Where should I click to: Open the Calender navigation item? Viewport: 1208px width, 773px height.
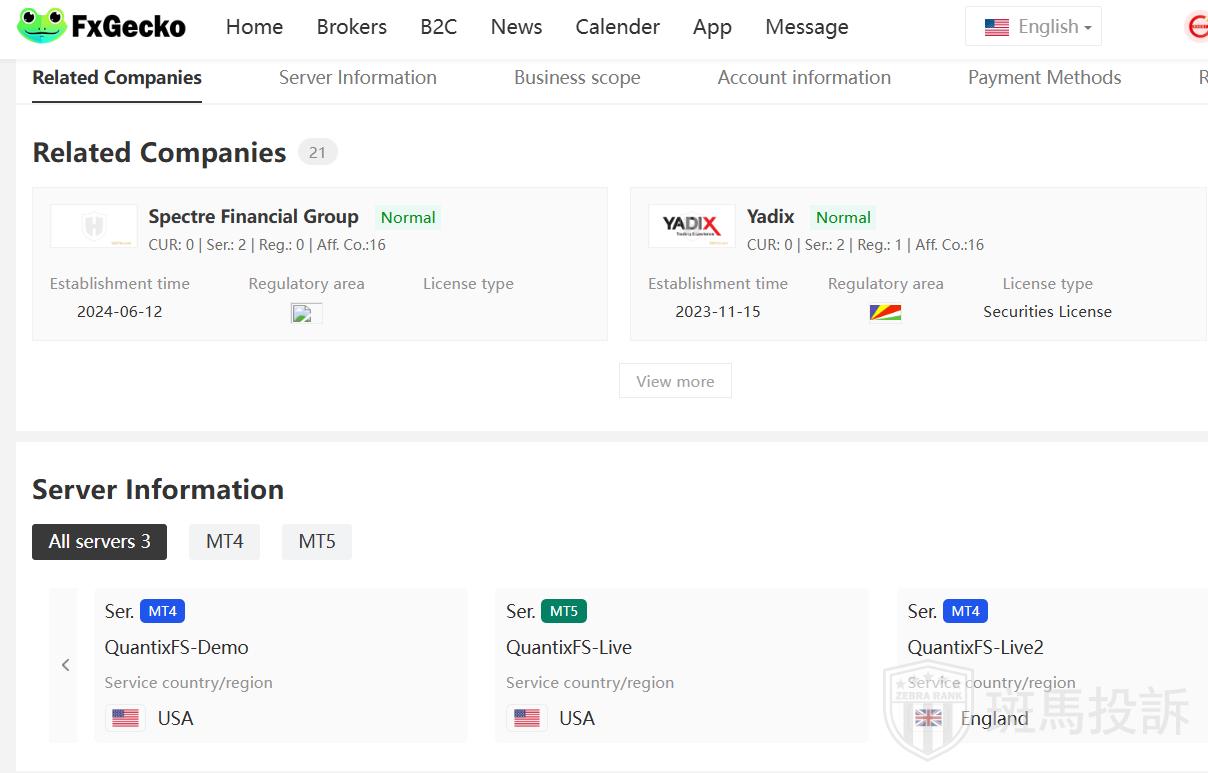[x=617, y=27]
